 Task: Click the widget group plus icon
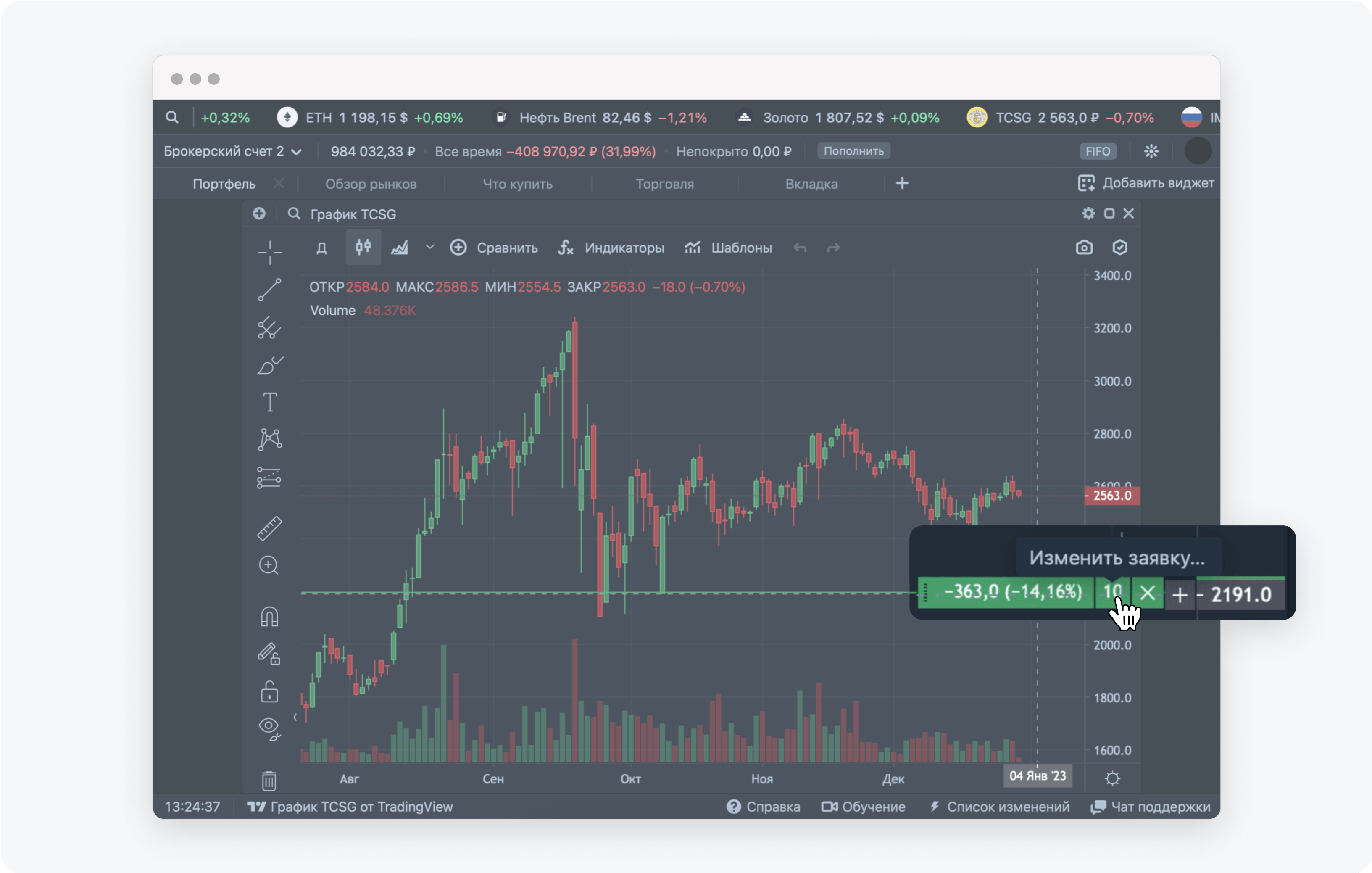[x=259, y=214]
